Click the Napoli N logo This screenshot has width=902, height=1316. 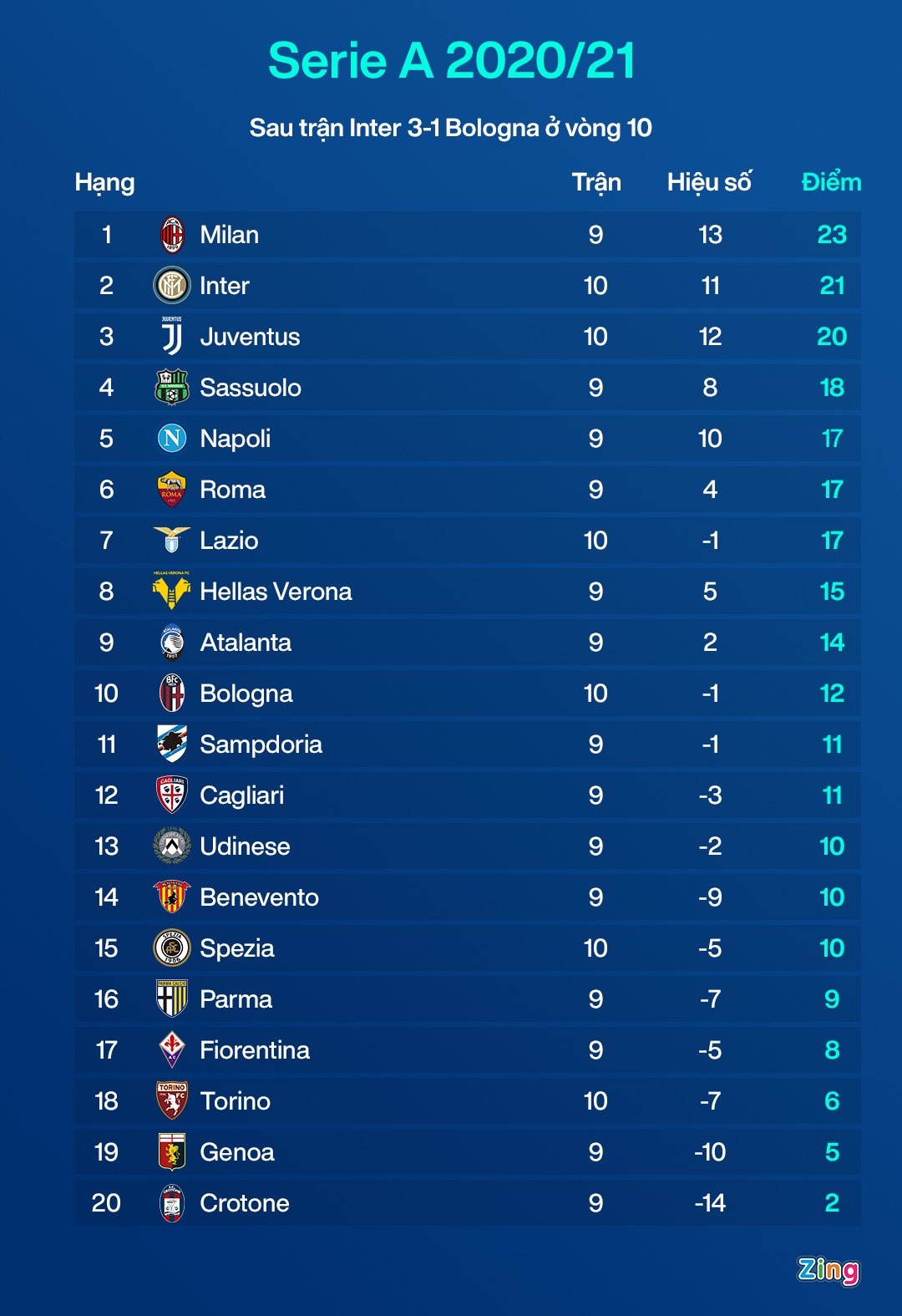point(172,439)
